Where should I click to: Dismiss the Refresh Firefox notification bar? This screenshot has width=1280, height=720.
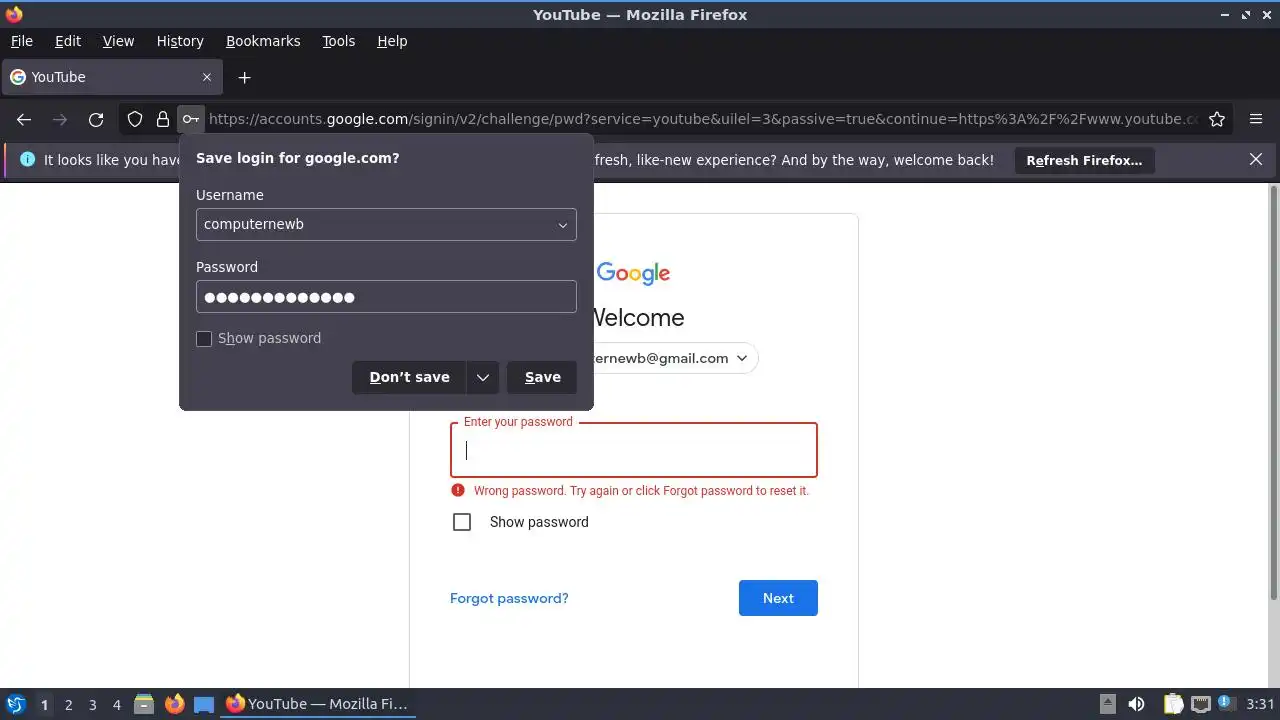1256,159
